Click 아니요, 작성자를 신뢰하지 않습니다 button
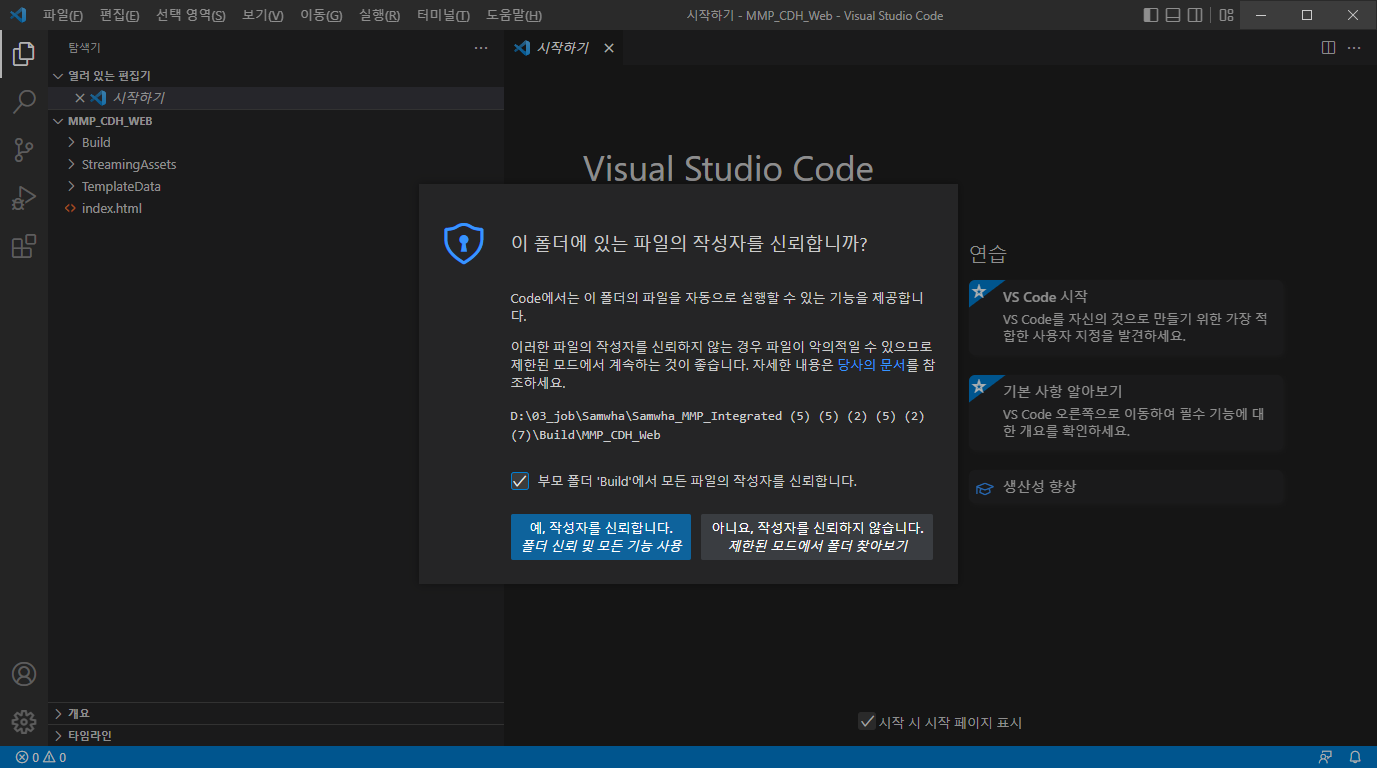1377x768 pixels. [x=817, y=537]
